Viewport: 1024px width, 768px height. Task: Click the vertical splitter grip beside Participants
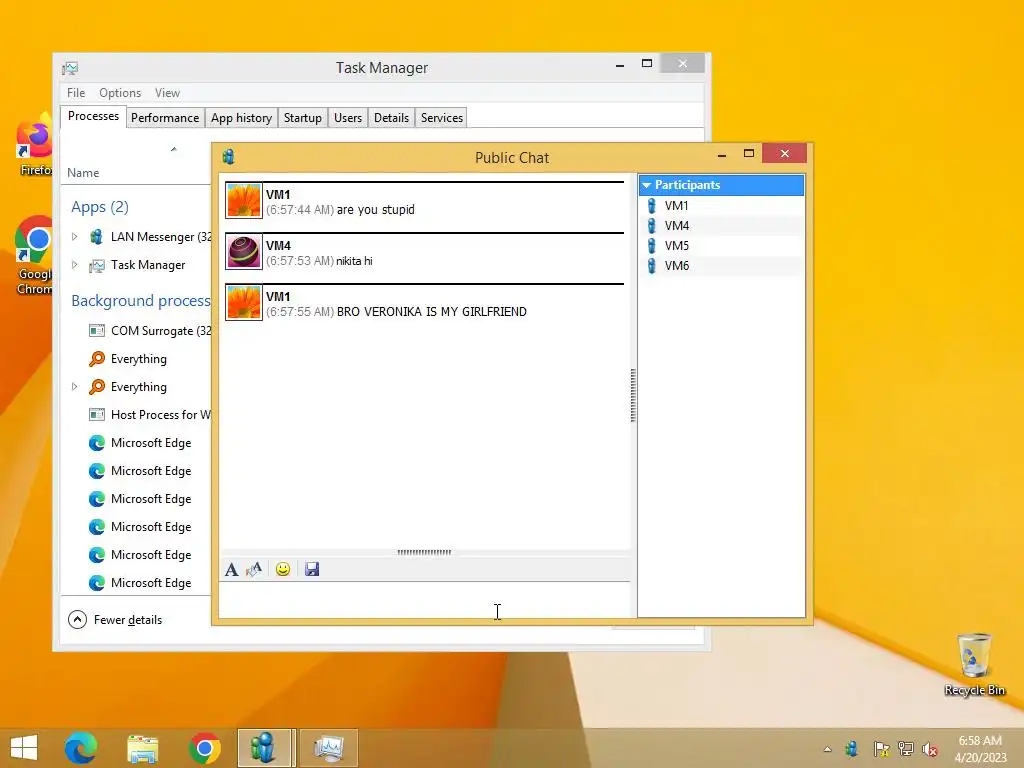click(x=633, y=395)
